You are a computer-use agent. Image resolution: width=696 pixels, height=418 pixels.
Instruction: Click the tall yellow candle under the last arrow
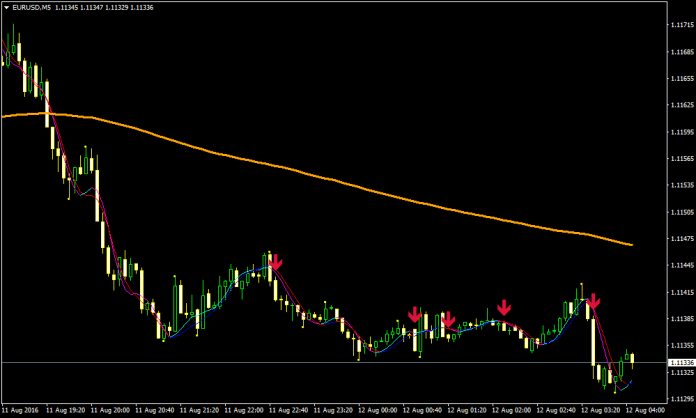tap(592, 340)
